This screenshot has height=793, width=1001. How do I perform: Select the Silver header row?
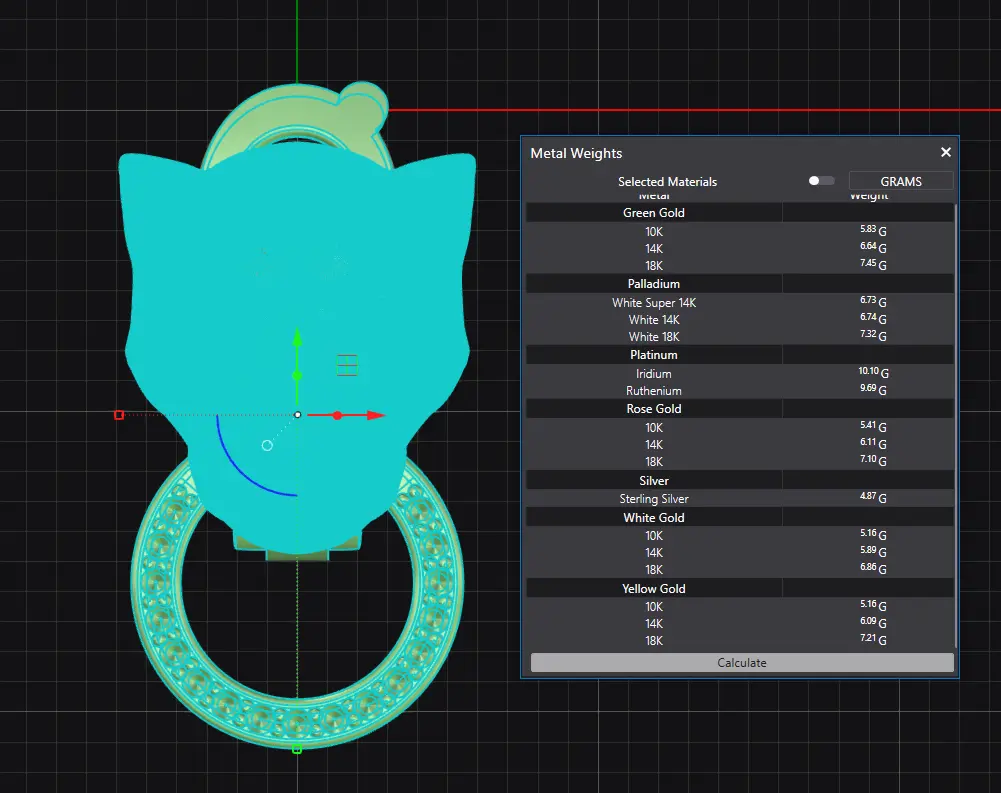739,480
